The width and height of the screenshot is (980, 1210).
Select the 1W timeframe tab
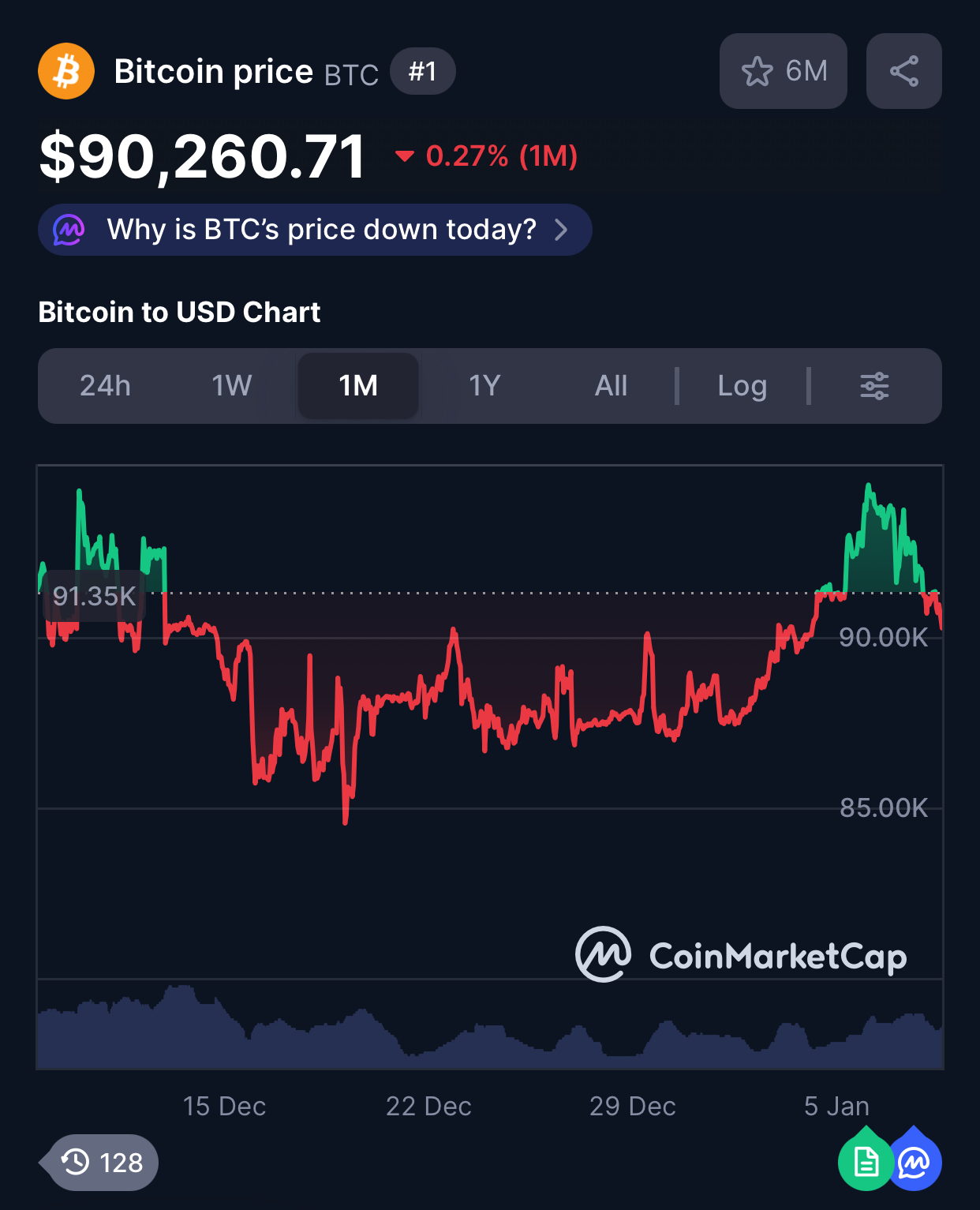[x=230, y=386]
